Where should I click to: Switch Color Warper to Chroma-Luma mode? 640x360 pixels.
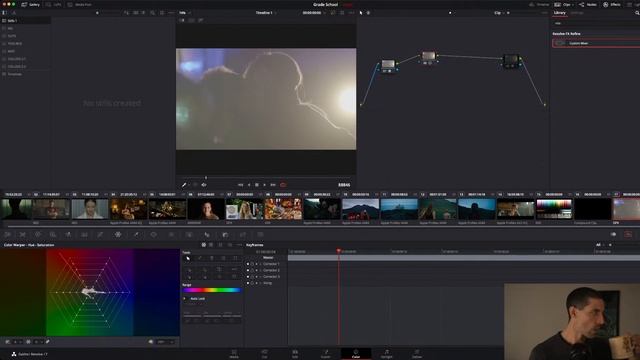(211, 245)
